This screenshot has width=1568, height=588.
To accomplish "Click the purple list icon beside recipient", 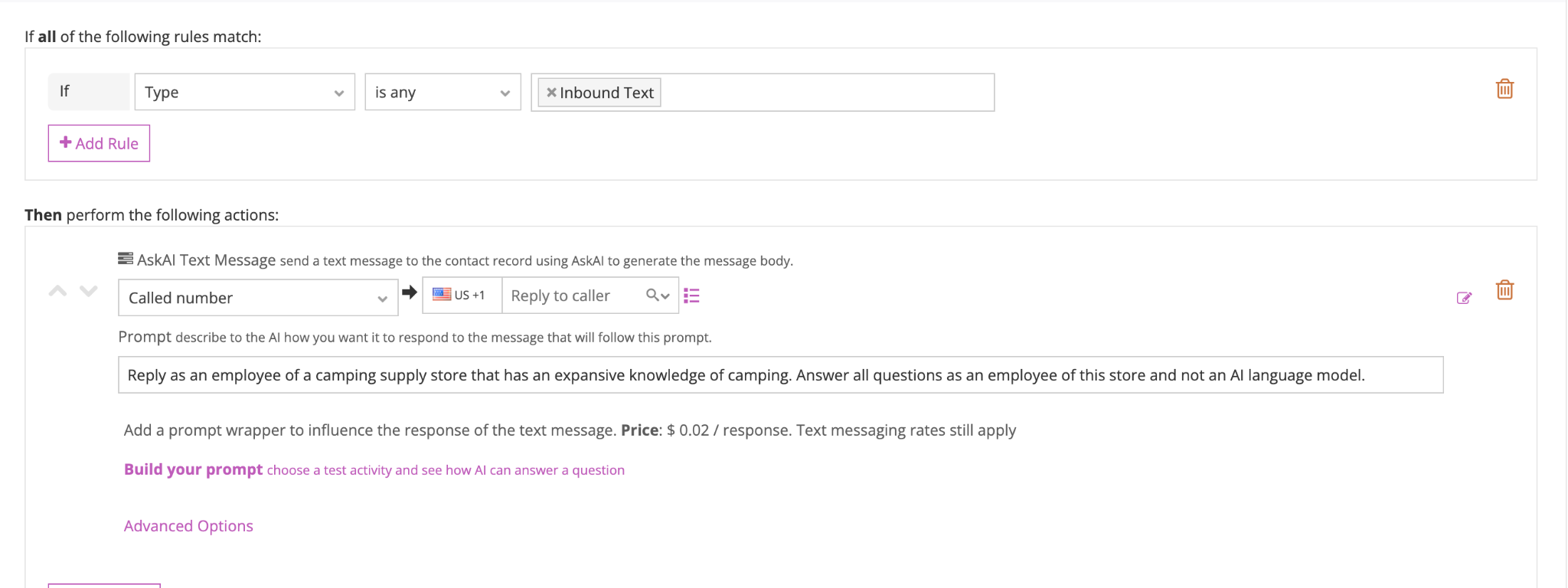I will (691, 296).
